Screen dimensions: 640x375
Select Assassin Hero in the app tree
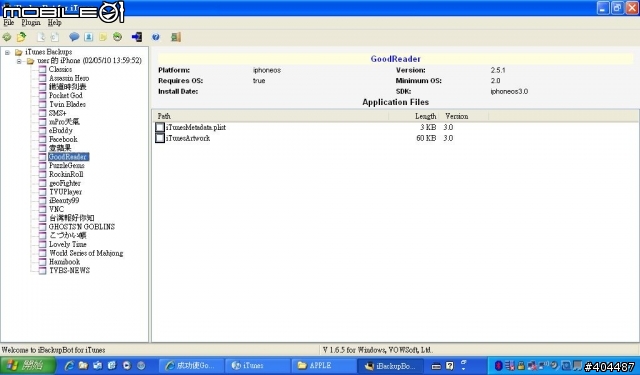pyautogui.click(x=69, y=78)
